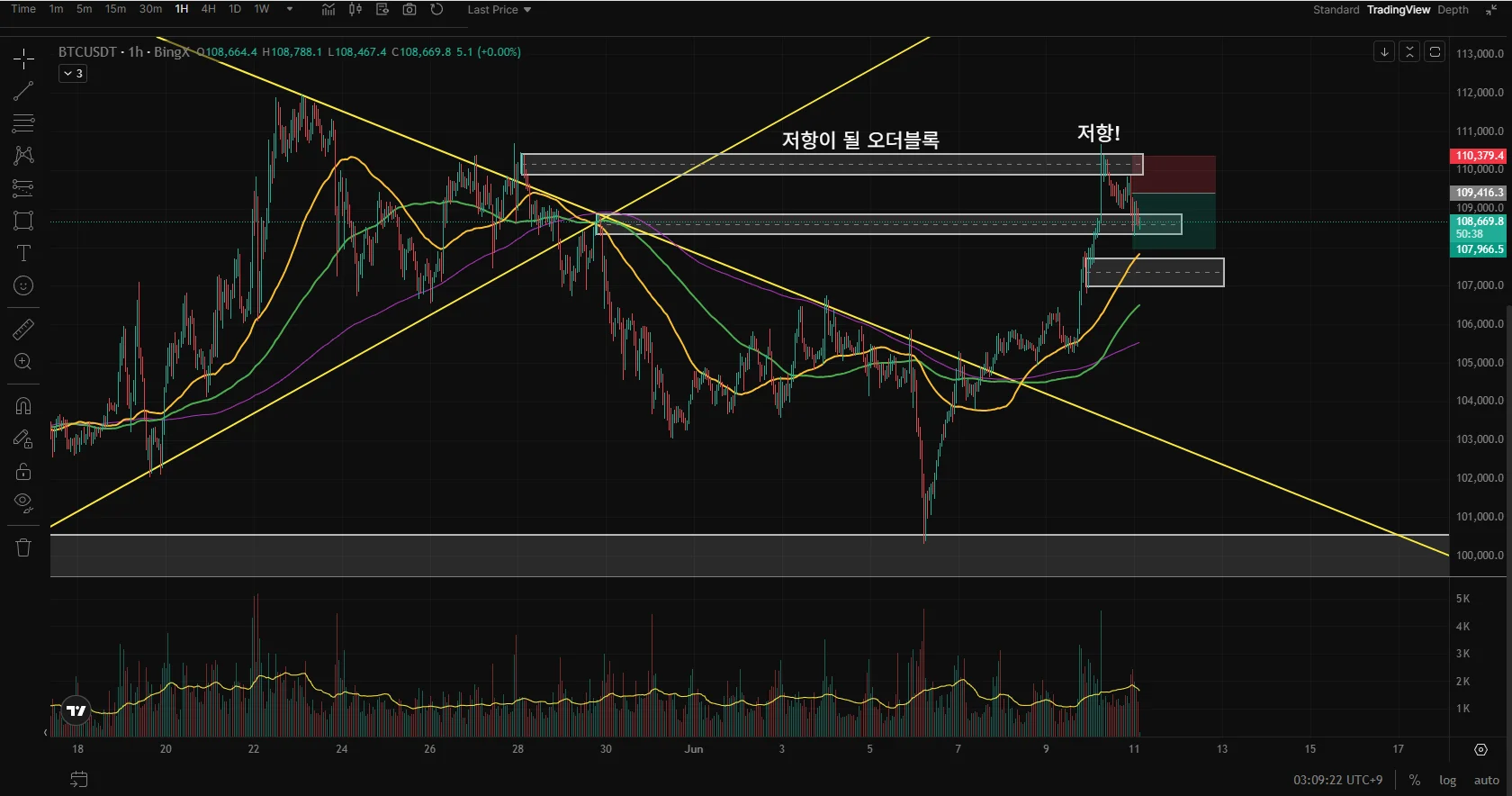Open the extra timeframes dropdown arrow

pyautogui.click(x=290, y=9)
